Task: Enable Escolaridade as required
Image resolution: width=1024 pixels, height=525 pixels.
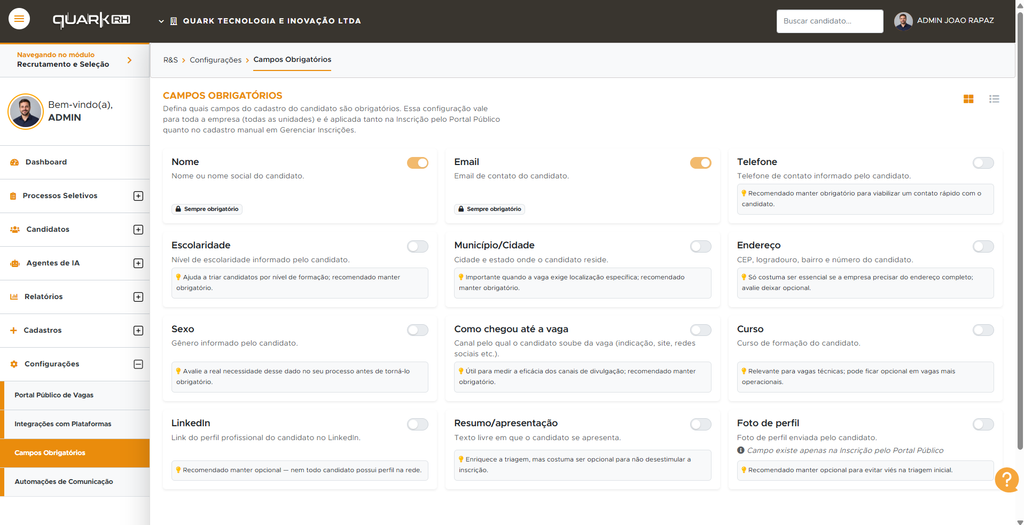Action: click(418, 246)
